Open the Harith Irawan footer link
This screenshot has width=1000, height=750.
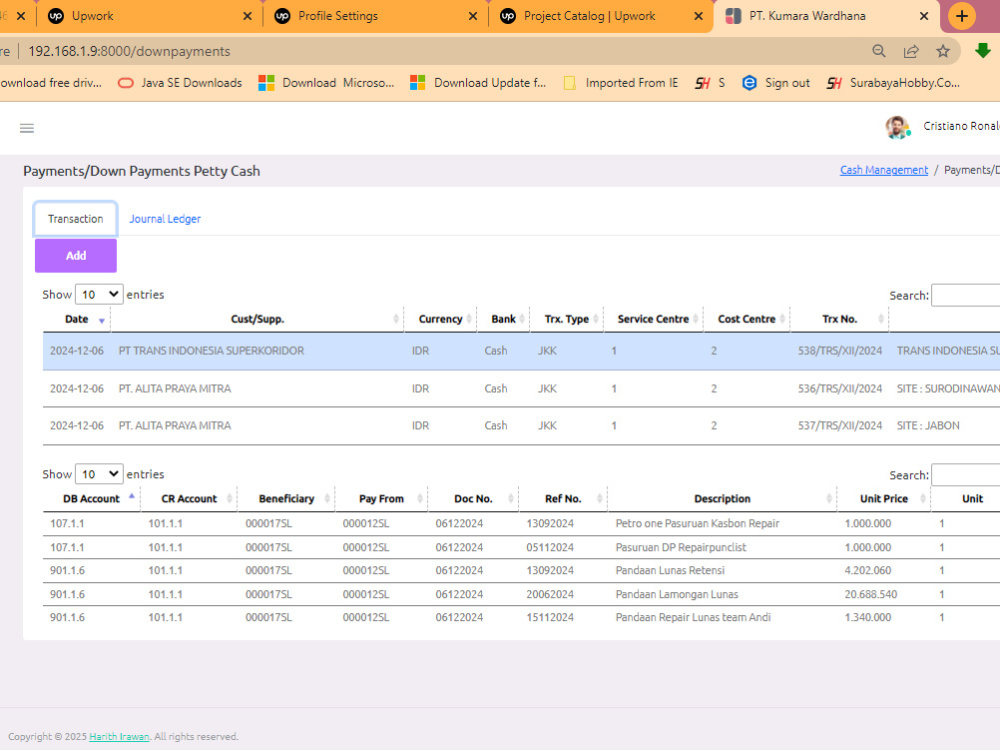pos(119,736)
